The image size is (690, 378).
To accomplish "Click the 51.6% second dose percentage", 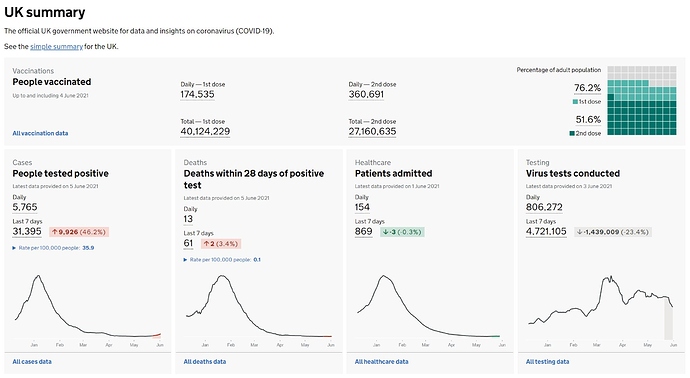I will pos(588,120).
